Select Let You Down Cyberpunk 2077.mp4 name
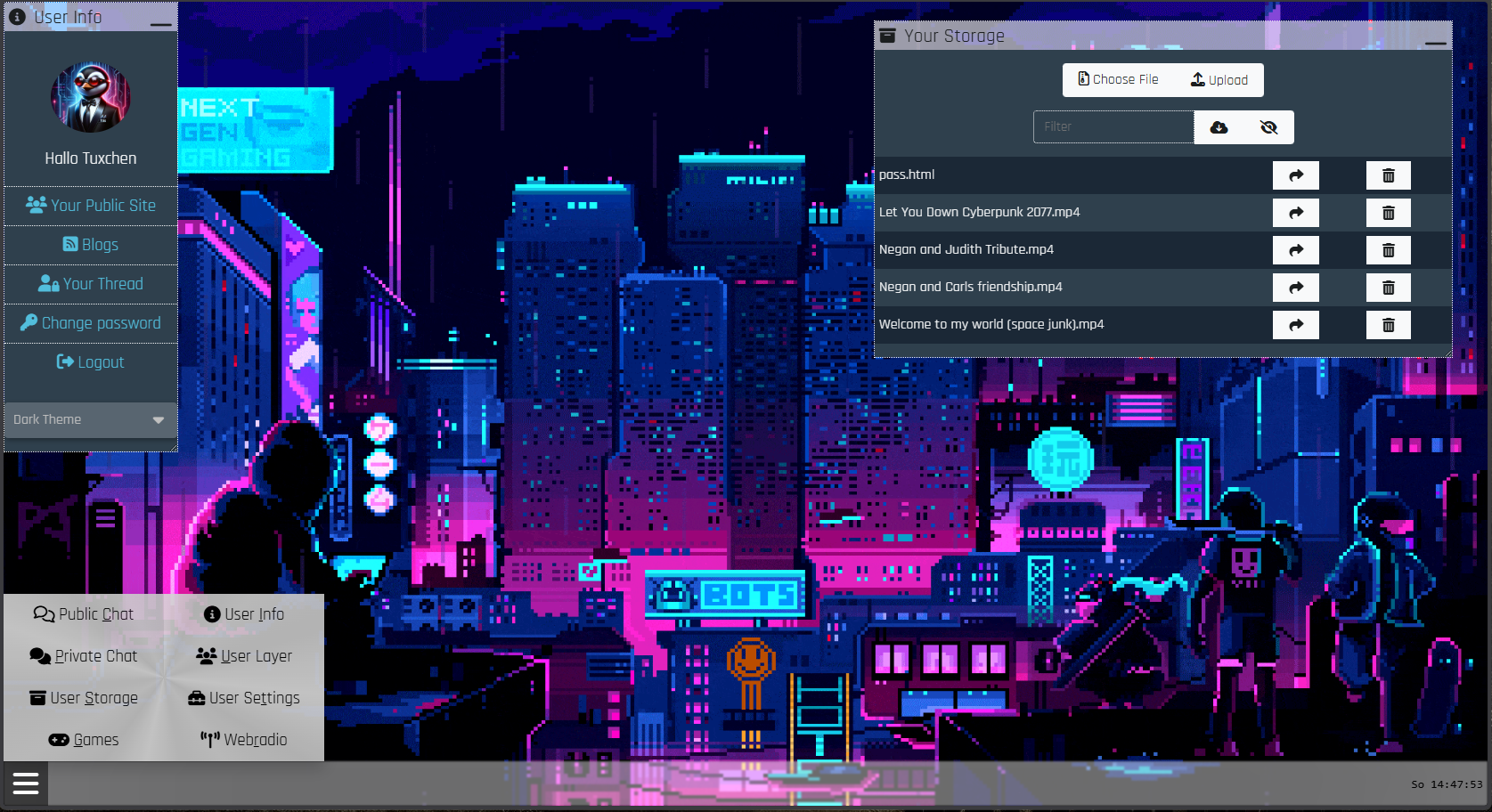The image size is (1492, 812). 979,212
